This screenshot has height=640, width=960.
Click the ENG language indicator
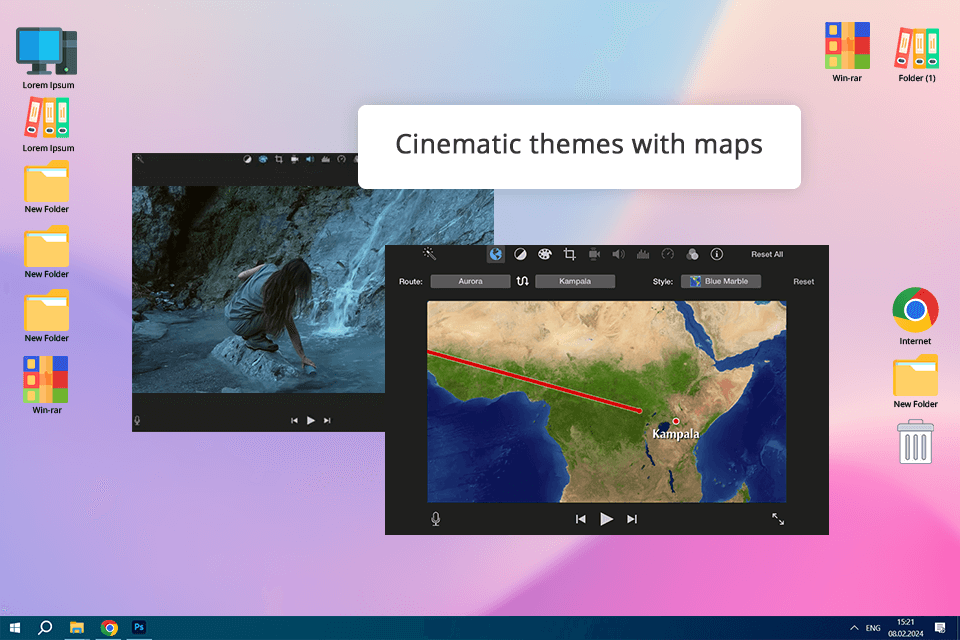point(873,628)
